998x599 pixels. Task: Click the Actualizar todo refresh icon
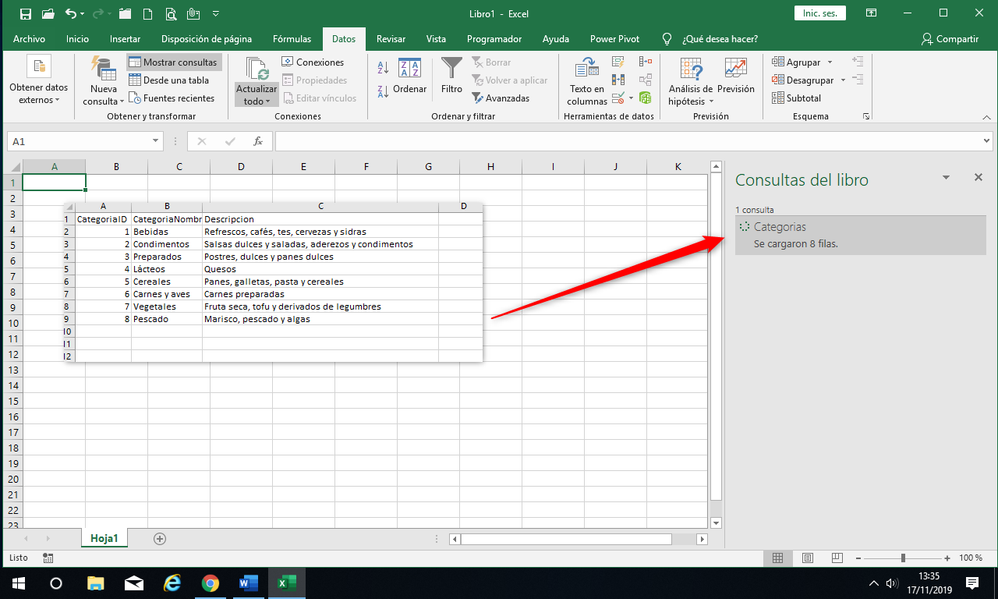pos(257,69)
